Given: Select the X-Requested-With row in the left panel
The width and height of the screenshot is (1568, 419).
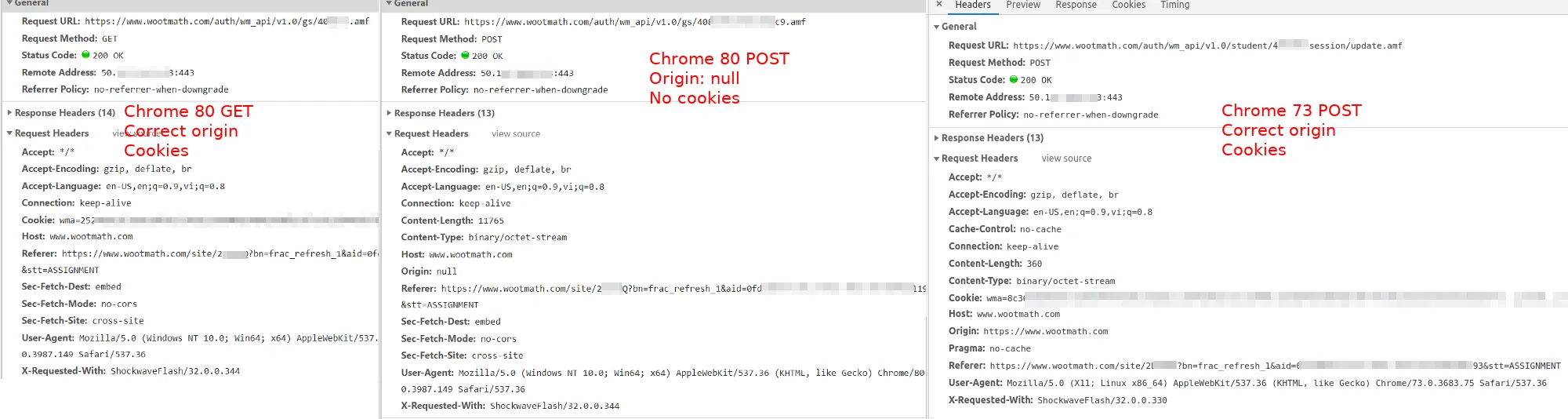Looking at the screenshot, I should tap(131, 371).
